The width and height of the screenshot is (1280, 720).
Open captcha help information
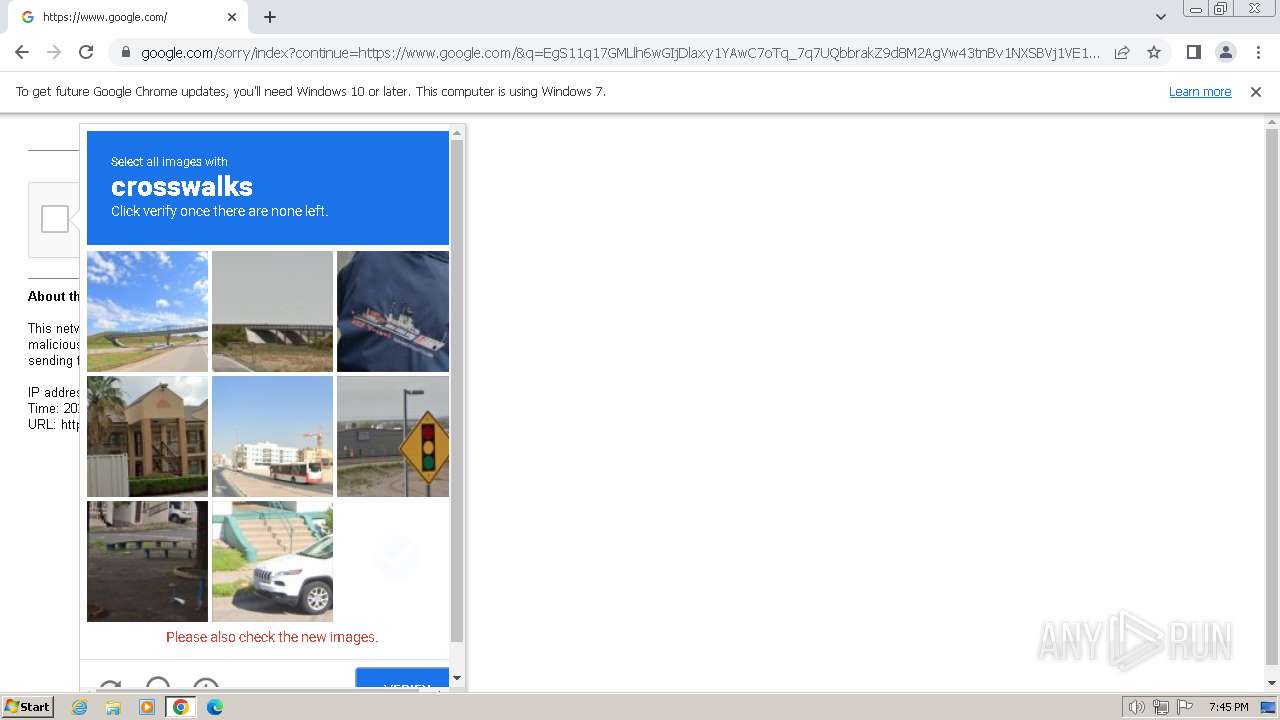206,684
